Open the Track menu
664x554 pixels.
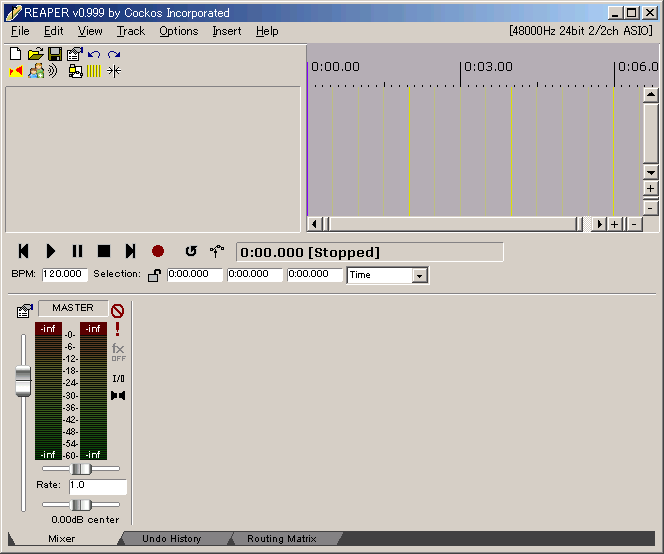click(x=130, y=31)
